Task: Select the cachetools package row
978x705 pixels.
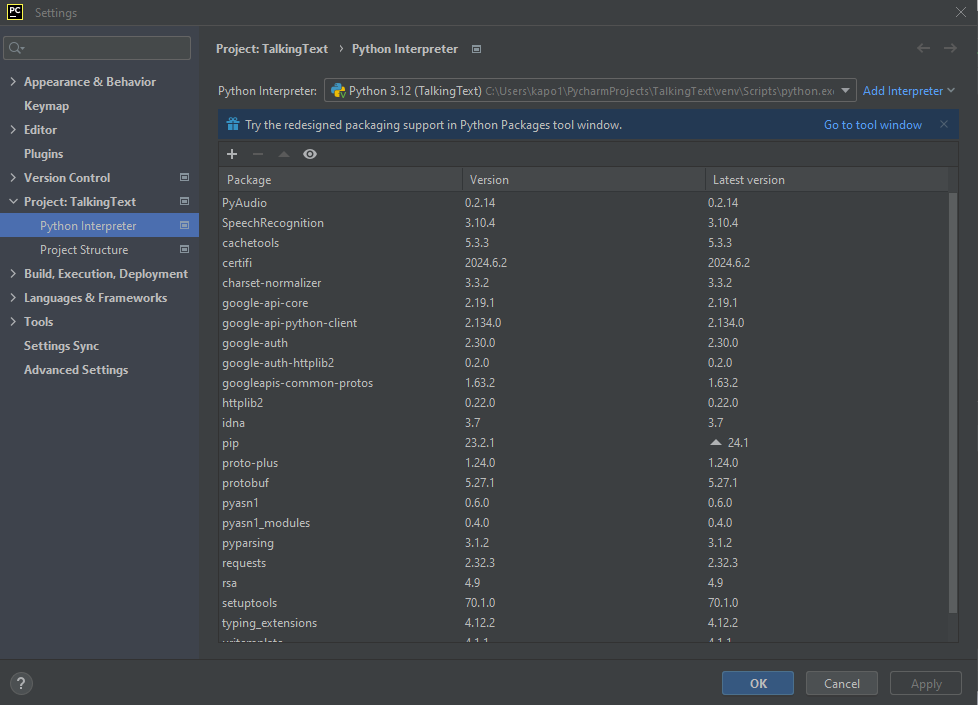Action: pos(584,243)
